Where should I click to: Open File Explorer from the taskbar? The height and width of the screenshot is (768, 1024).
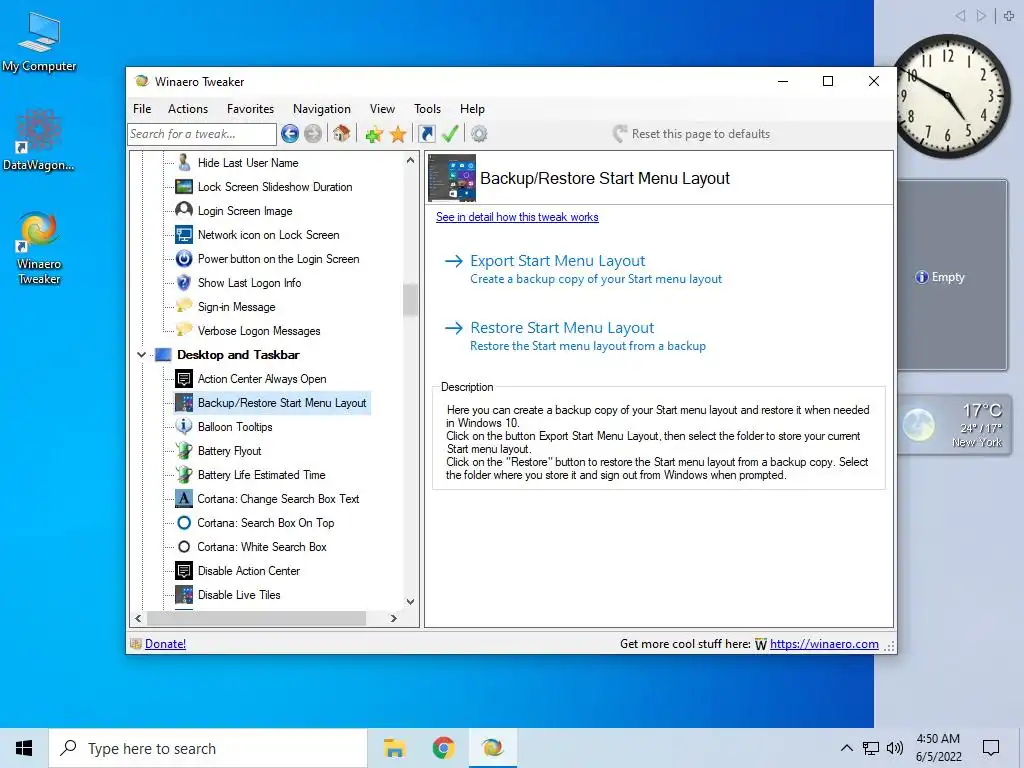pyautogui.click(x=394, y=748)
